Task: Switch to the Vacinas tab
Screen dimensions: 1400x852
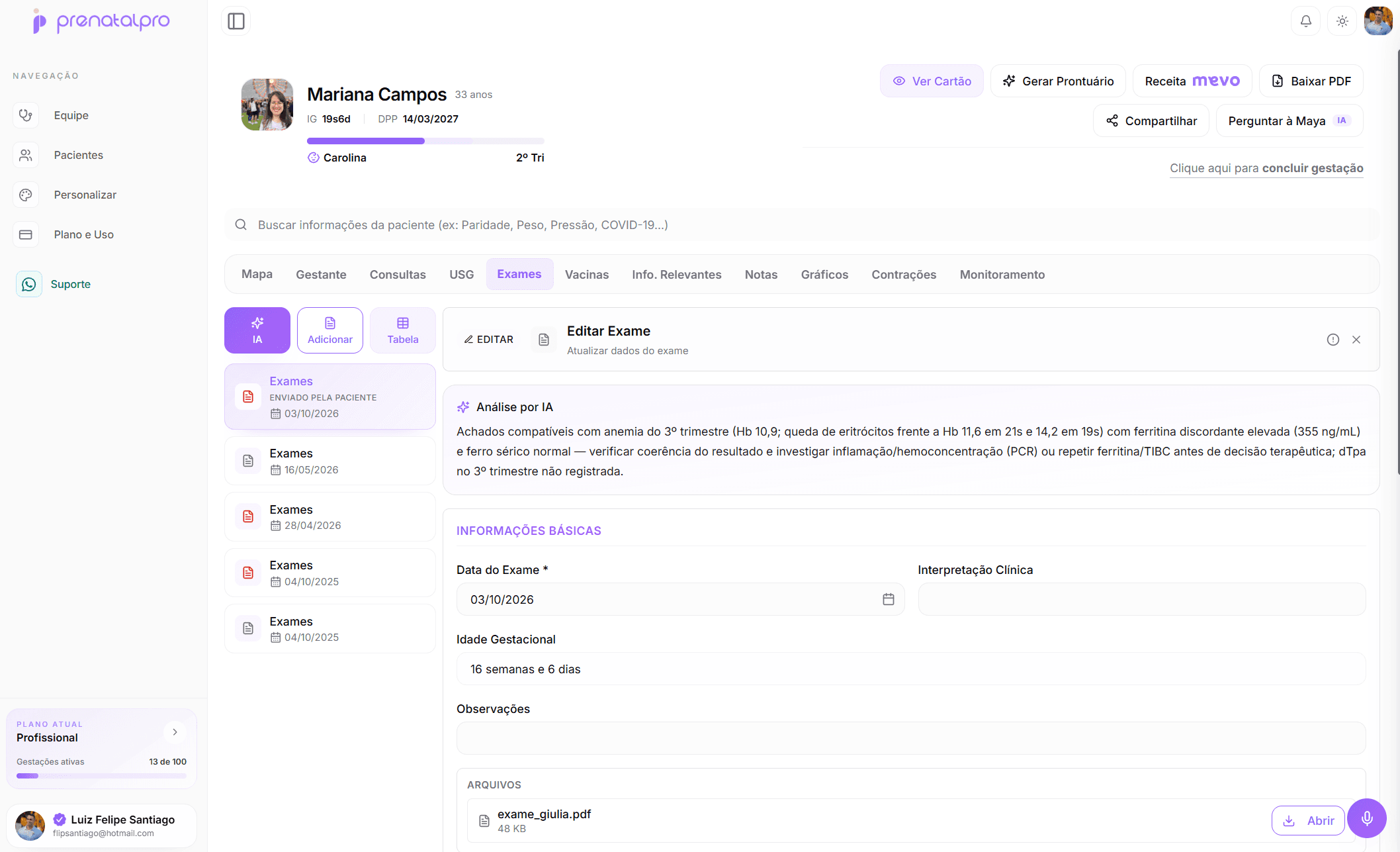Action: coord(586,274)
